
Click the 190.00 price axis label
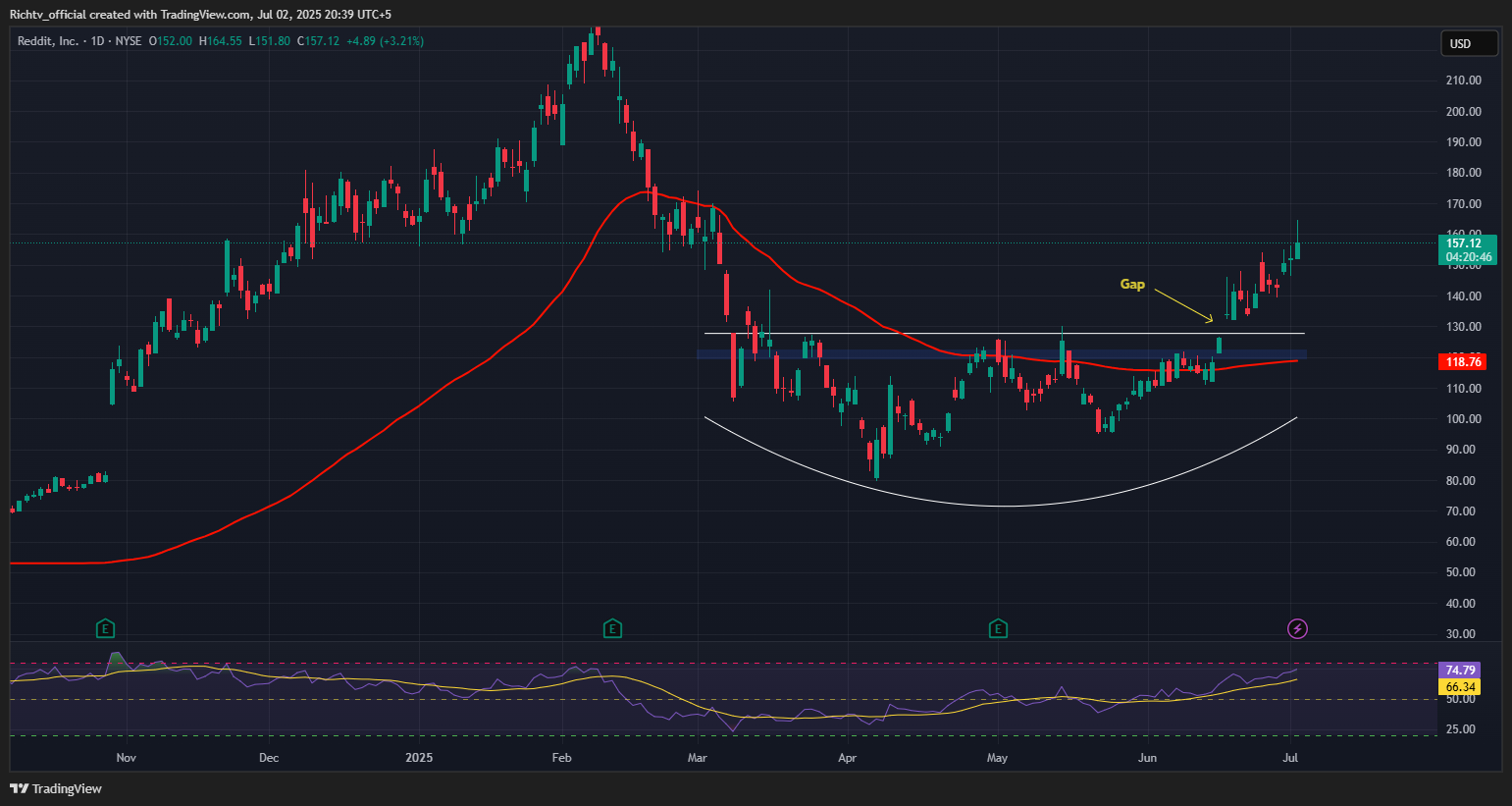click(1464, 142)
